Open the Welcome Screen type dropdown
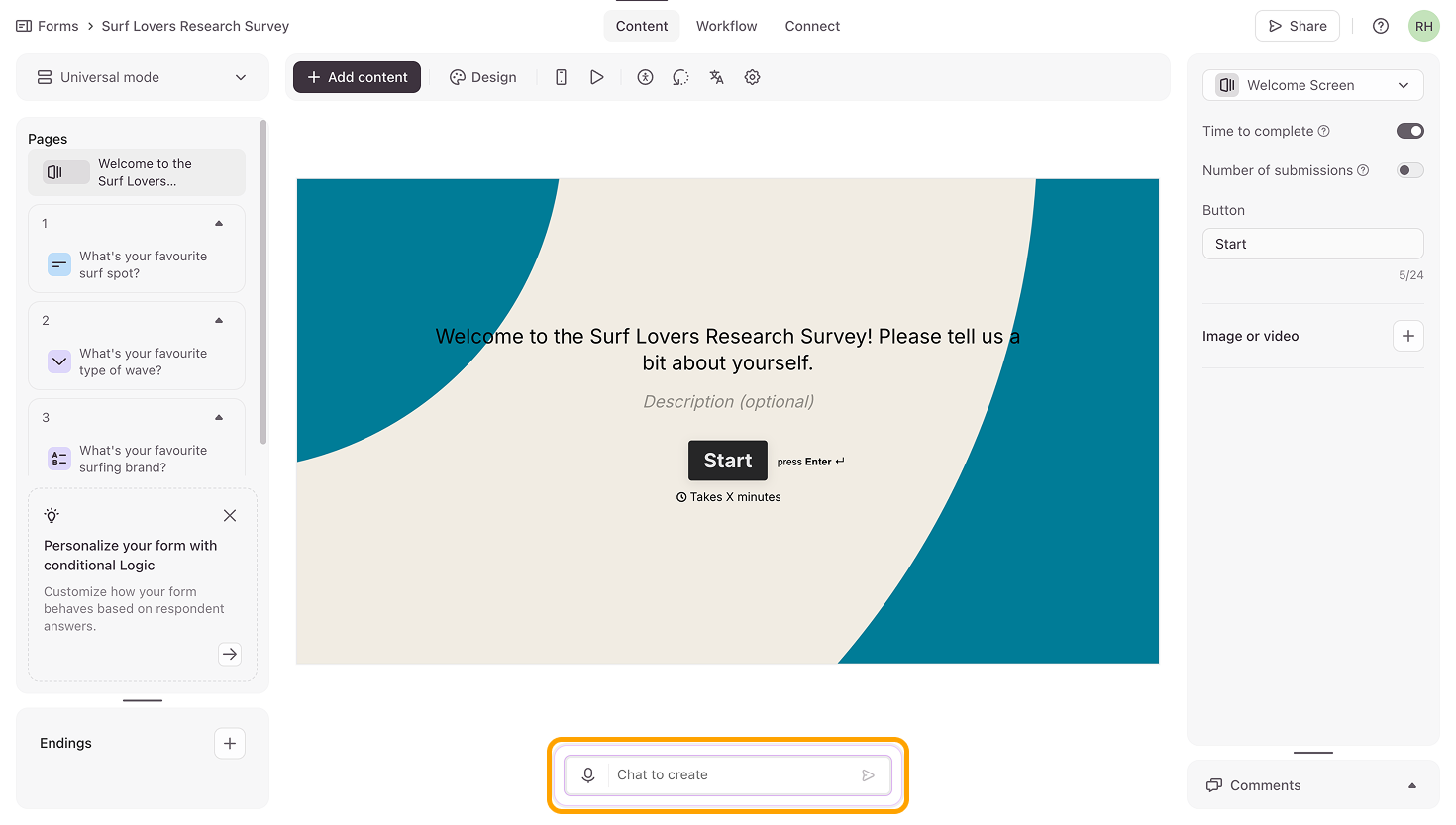This screenshot has height=825, width=1456. click(1312, 85)
